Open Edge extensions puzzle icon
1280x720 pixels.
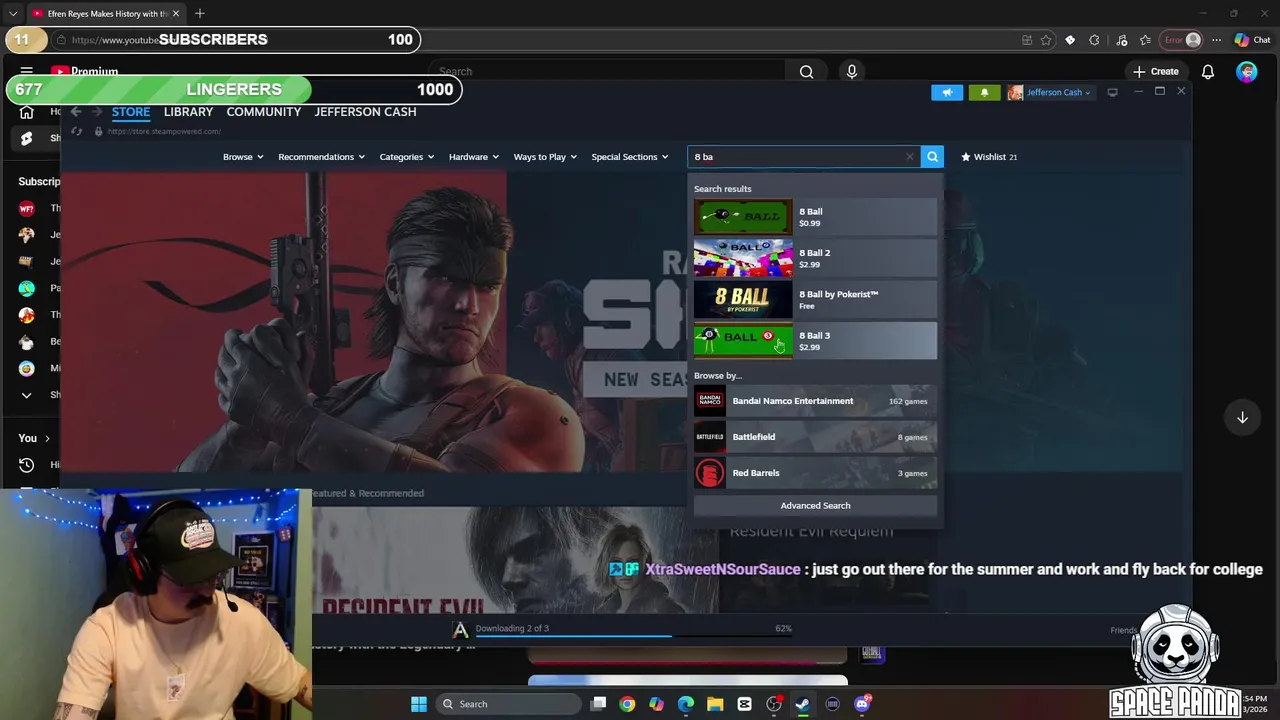pyautogui.click(x=1094, y=40)
